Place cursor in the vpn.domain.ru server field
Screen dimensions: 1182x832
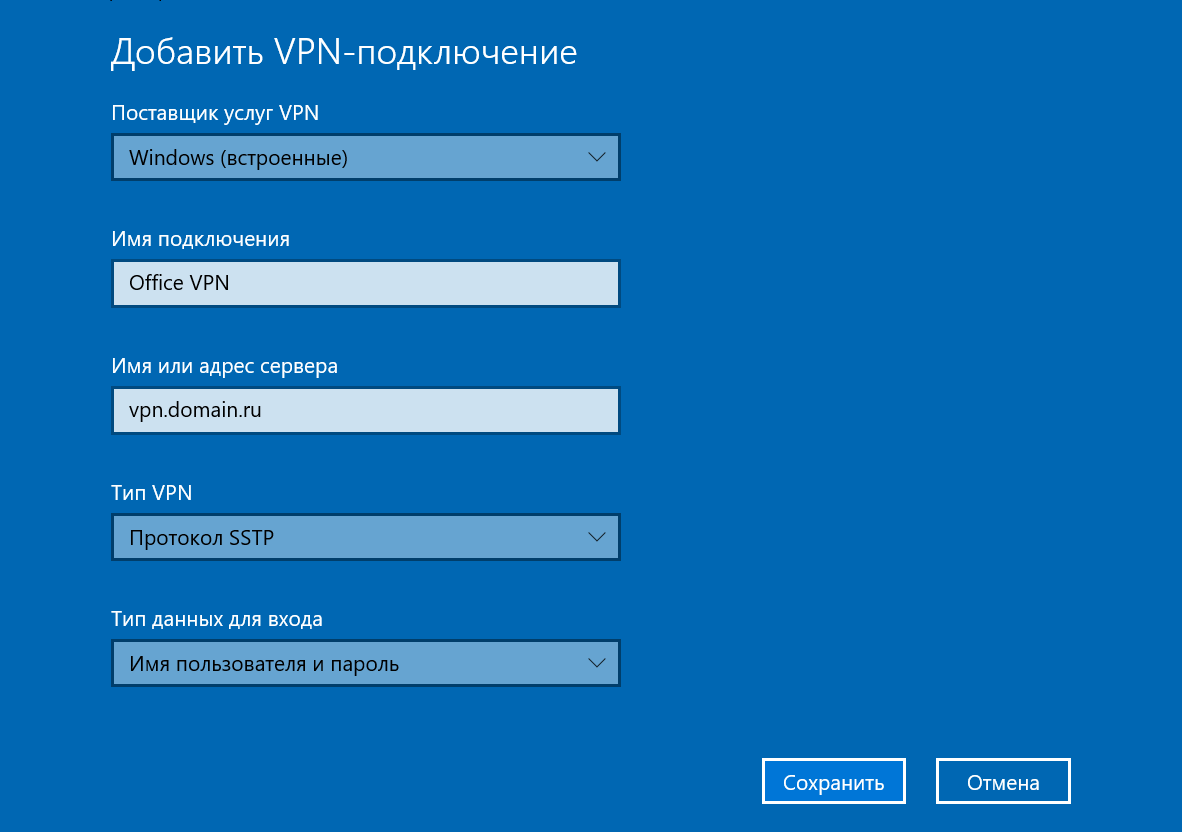click(365, 410)
